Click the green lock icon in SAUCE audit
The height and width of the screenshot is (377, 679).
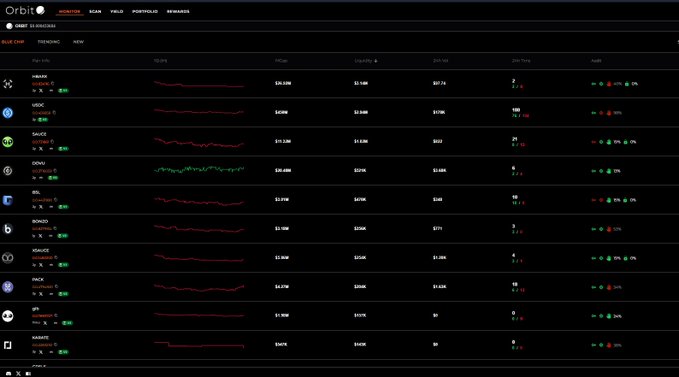625,142
